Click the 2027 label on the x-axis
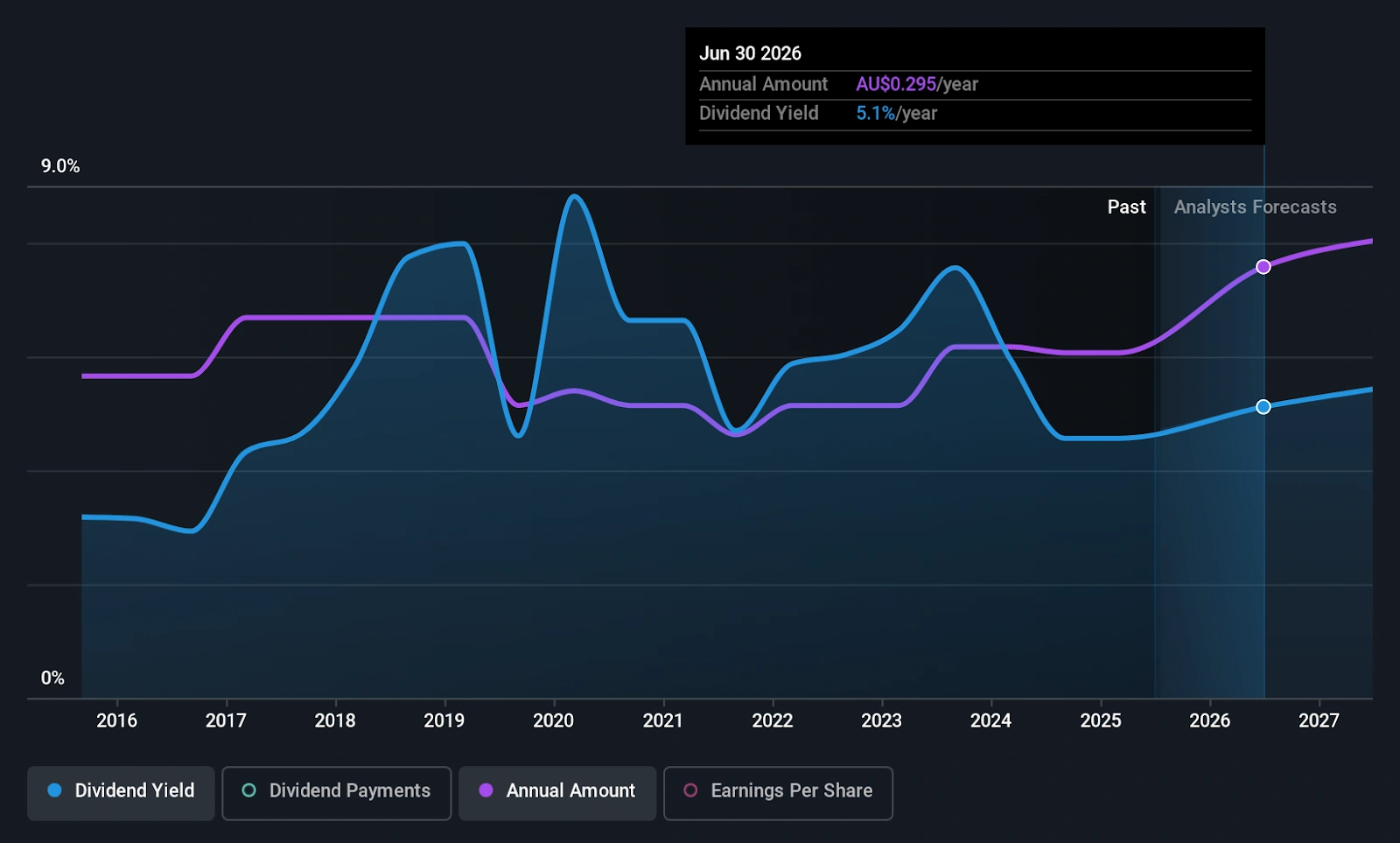This screenshot has width=1400, height=843. coord(1318,720)
